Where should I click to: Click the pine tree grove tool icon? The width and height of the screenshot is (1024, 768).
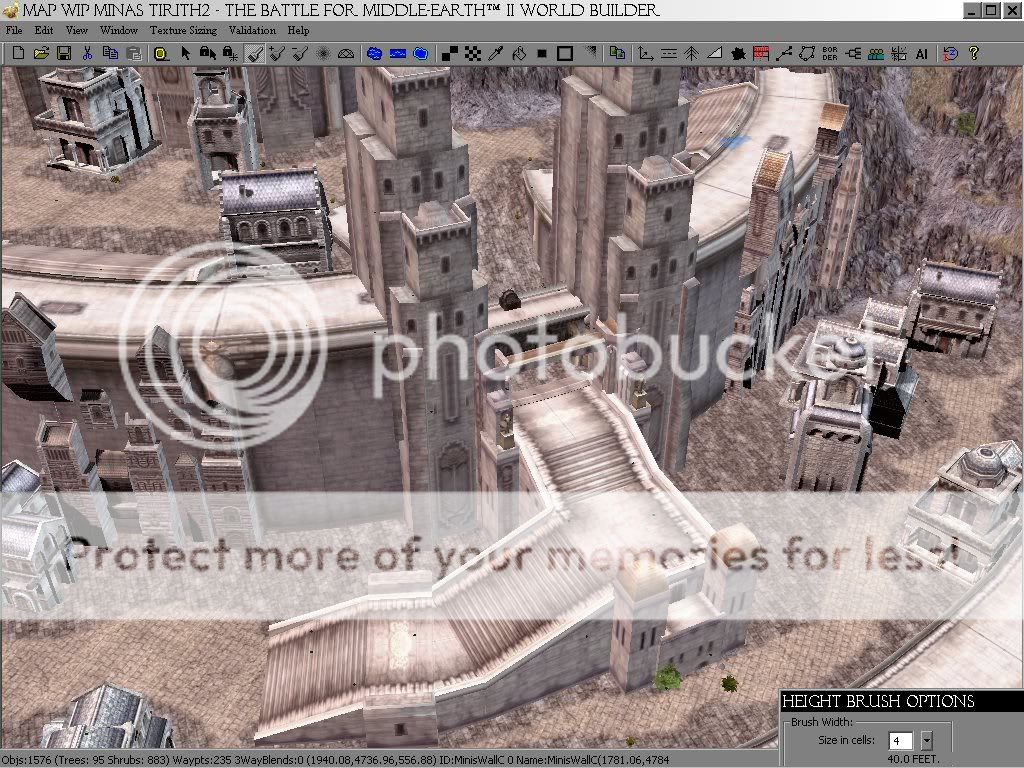[x=692, y=53]
